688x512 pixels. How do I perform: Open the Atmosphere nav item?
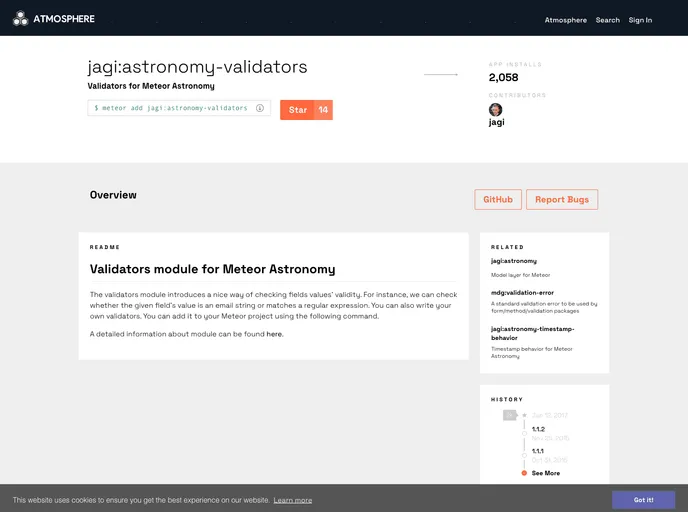566,20
